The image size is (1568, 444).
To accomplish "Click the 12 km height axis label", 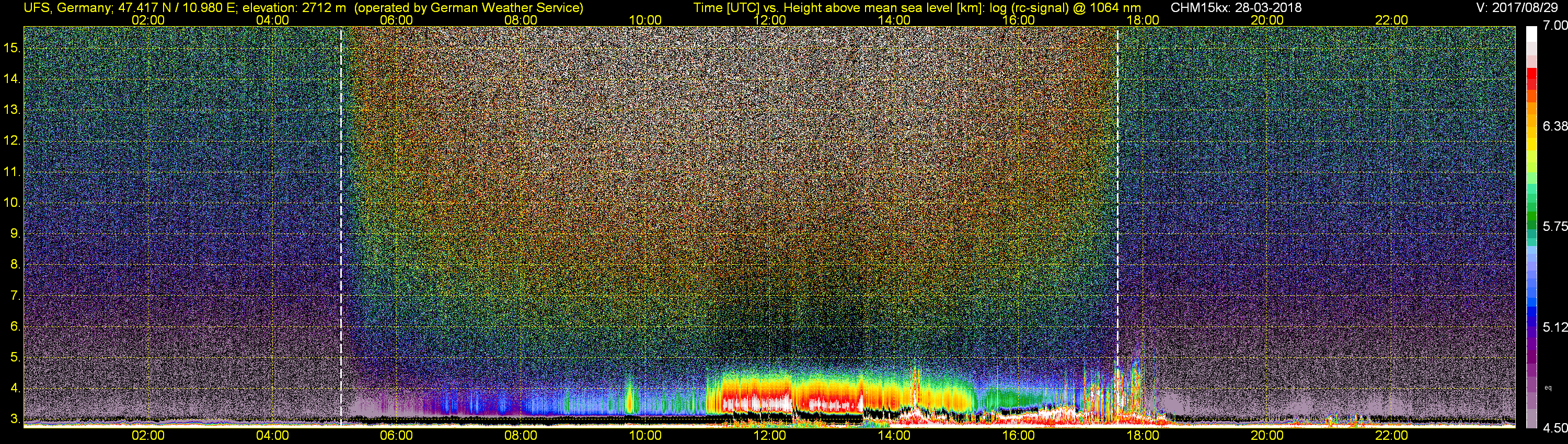I will 11,141.
